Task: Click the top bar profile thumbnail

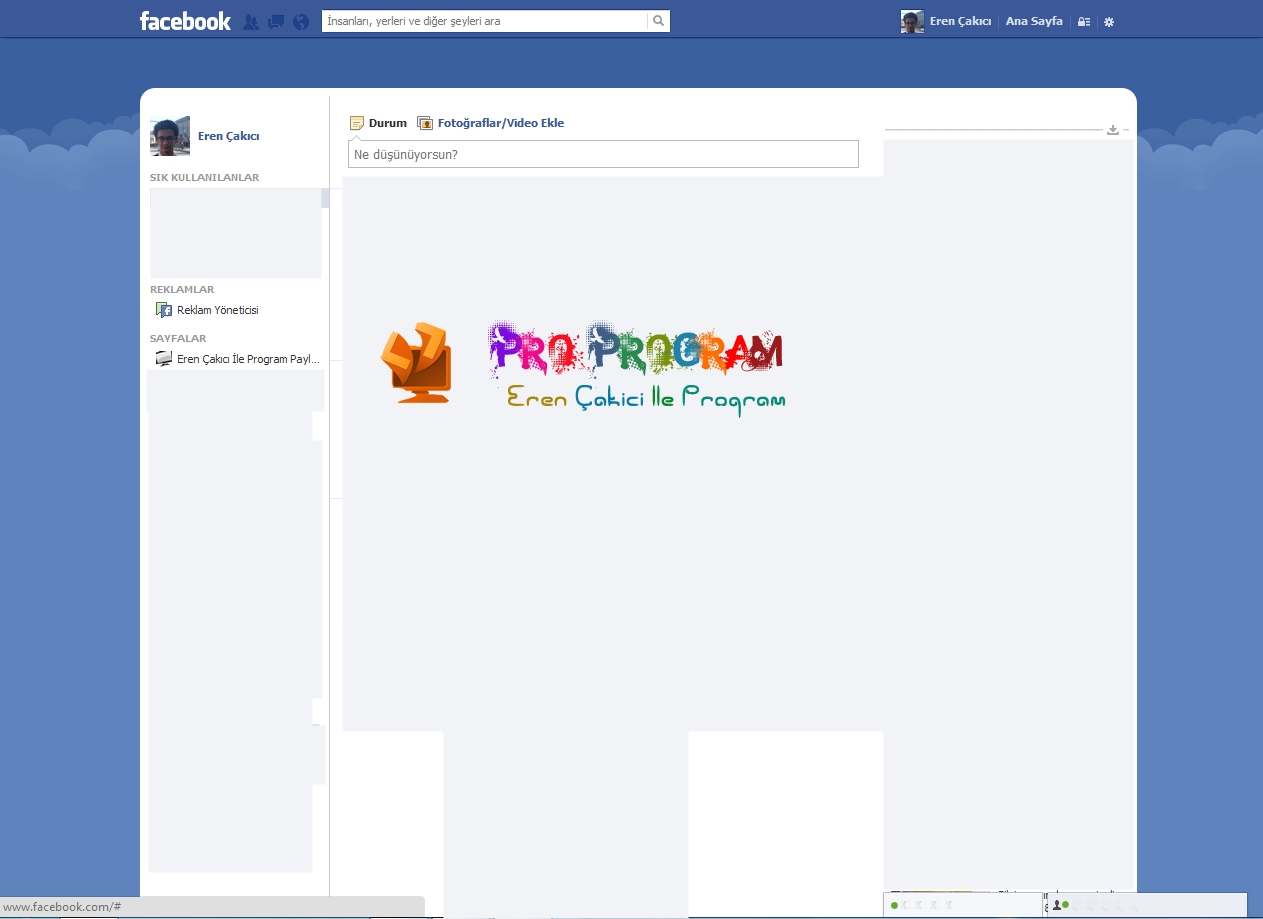Action: pos(912,21)
